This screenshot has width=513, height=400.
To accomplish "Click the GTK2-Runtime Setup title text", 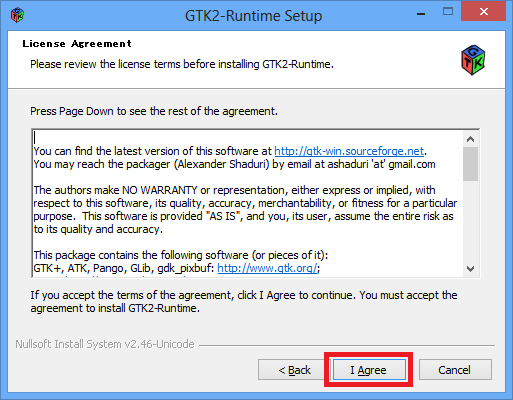I will coord(254,16).
